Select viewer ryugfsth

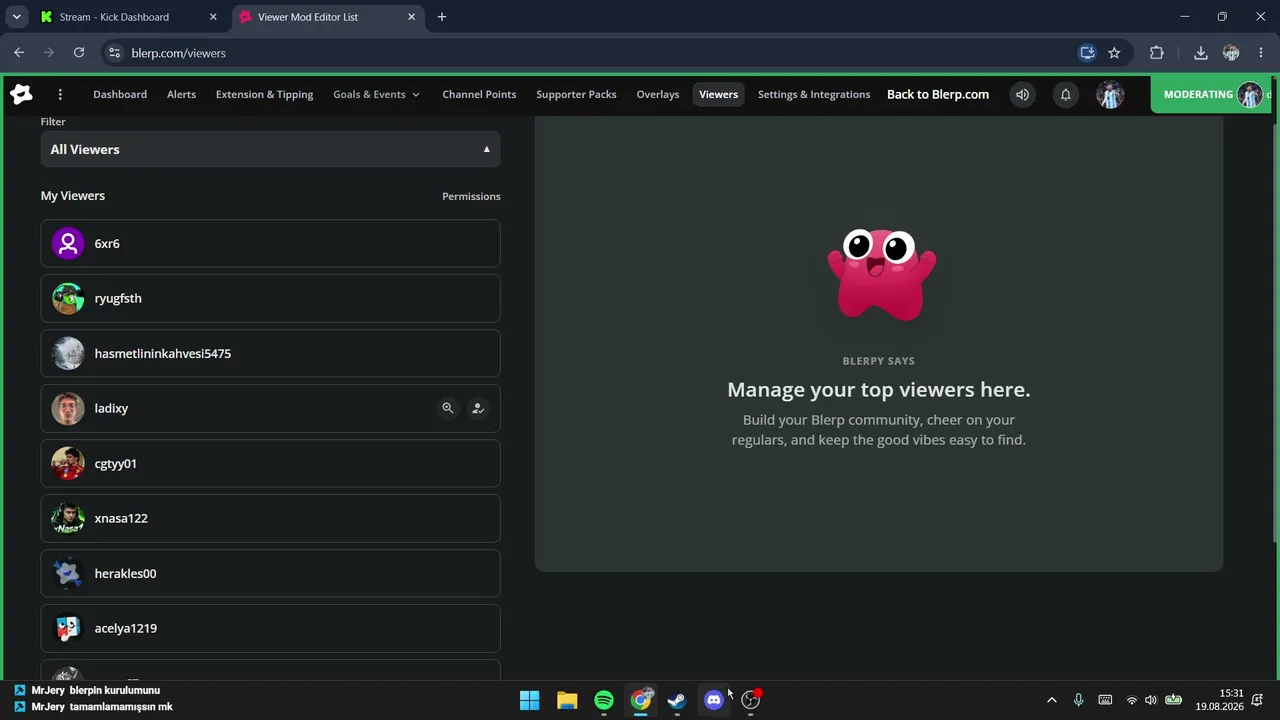click(270, 298)
